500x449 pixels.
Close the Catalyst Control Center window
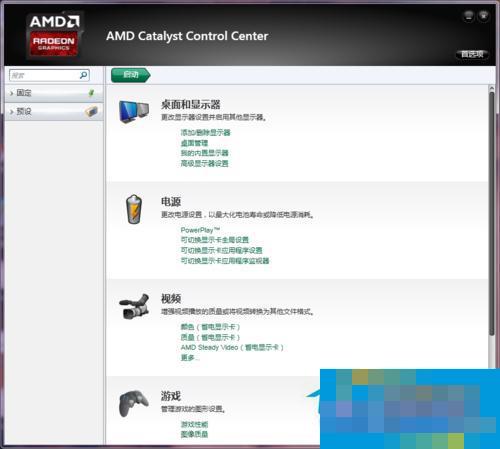tap(483, 15)
